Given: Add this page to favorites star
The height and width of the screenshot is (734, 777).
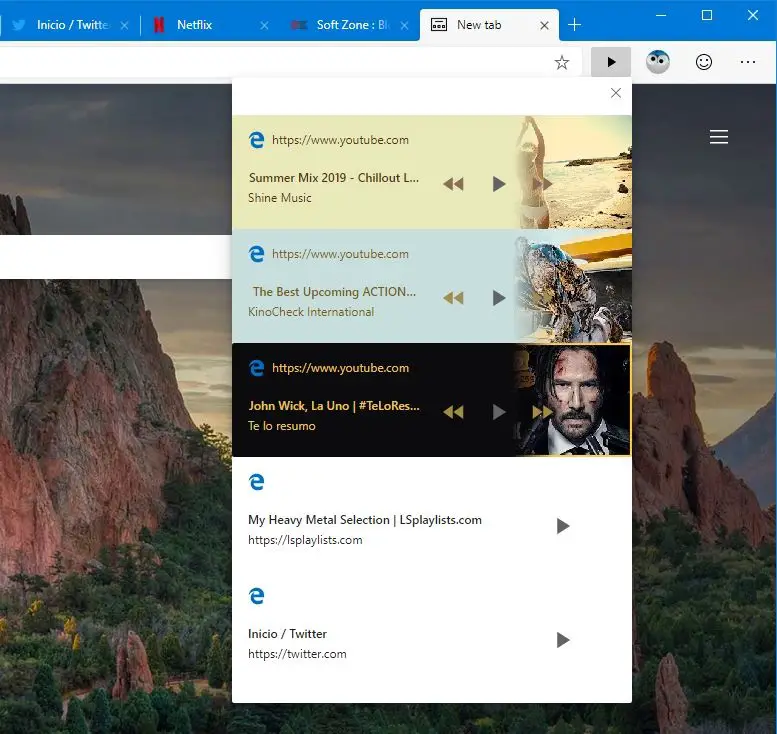Looking at the screenshot, I should [x=561, y=62].
